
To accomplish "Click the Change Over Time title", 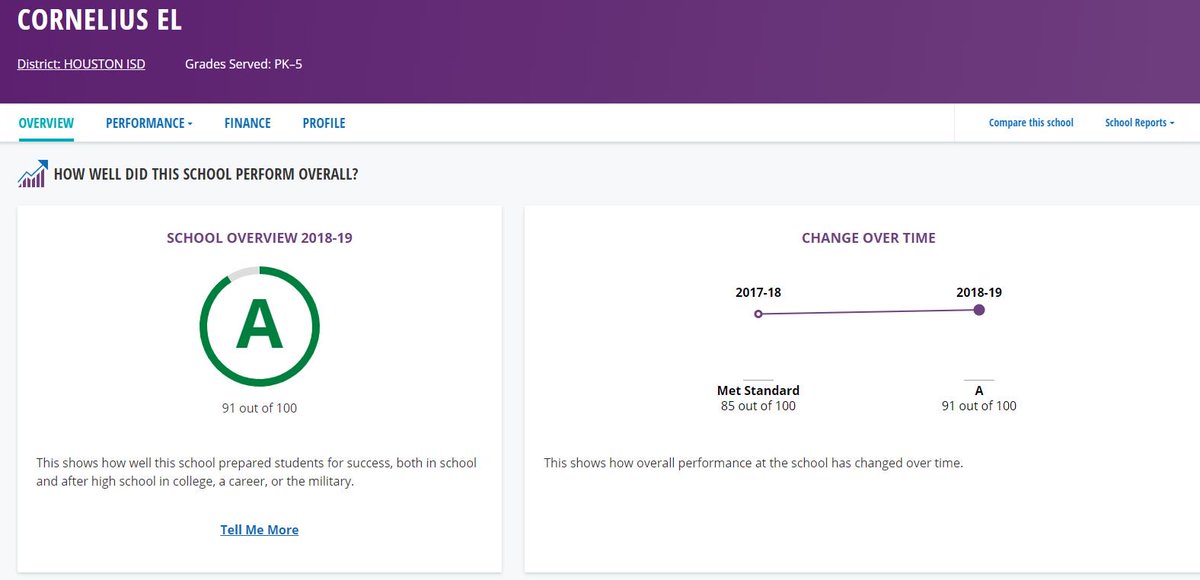I will (869, 238).
